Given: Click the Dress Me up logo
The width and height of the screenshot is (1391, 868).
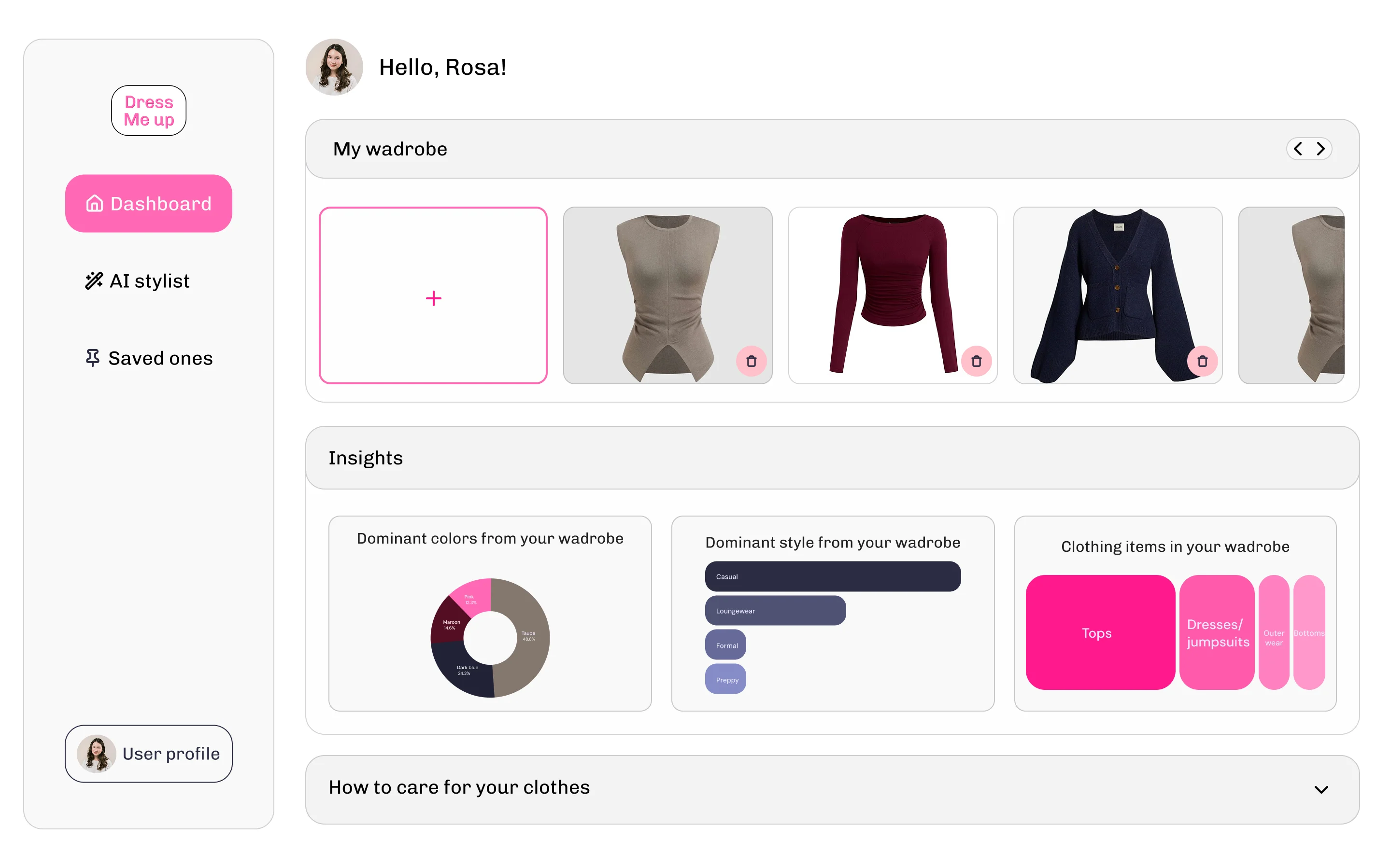Looking at the screenshot, I should pos(149,111).
